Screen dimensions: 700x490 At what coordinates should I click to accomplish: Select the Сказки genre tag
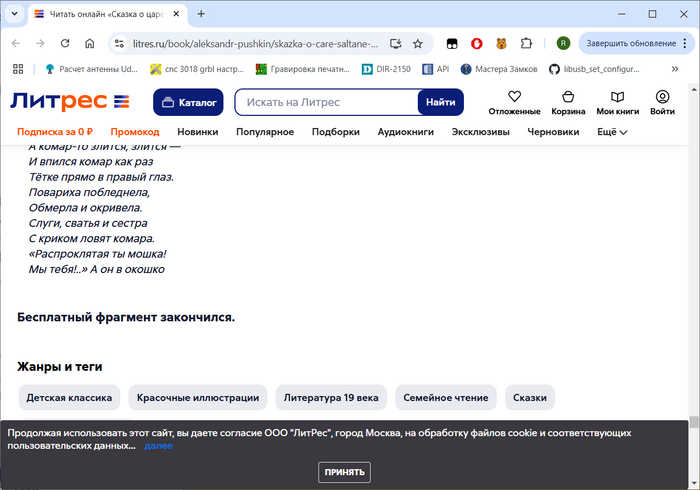(x=529, y=398)
